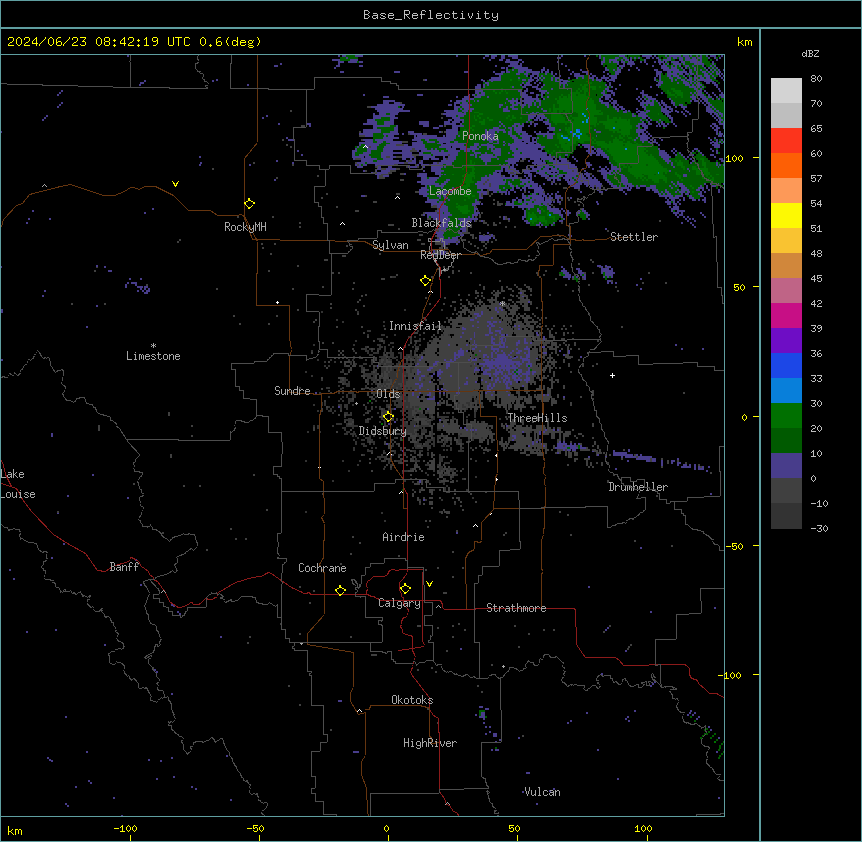
Task: Click the Drumheller map label
Action: pyautogui.click(x=638, y=487)
